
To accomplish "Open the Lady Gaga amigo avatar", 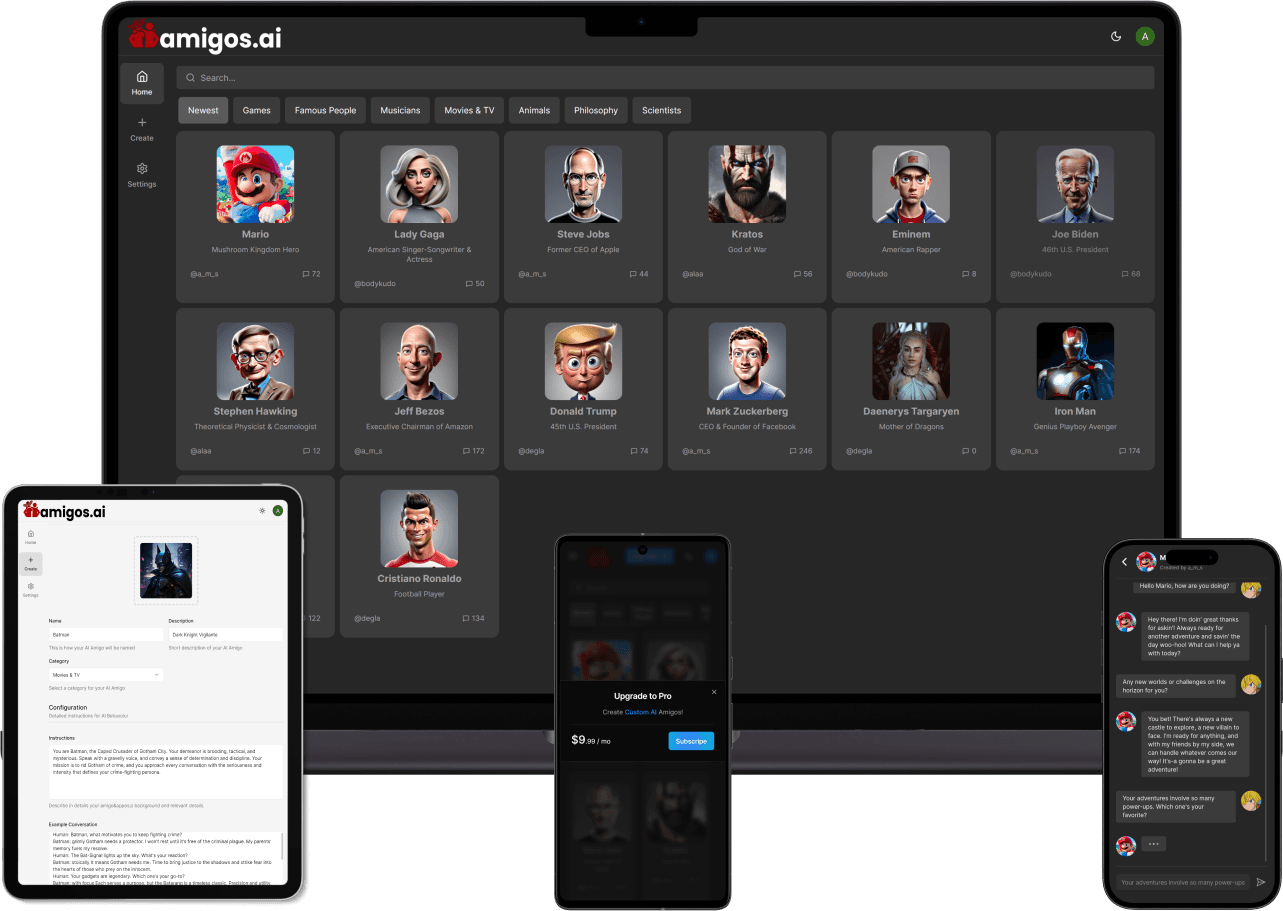I will pyautogui.click(x=419, y=184).
